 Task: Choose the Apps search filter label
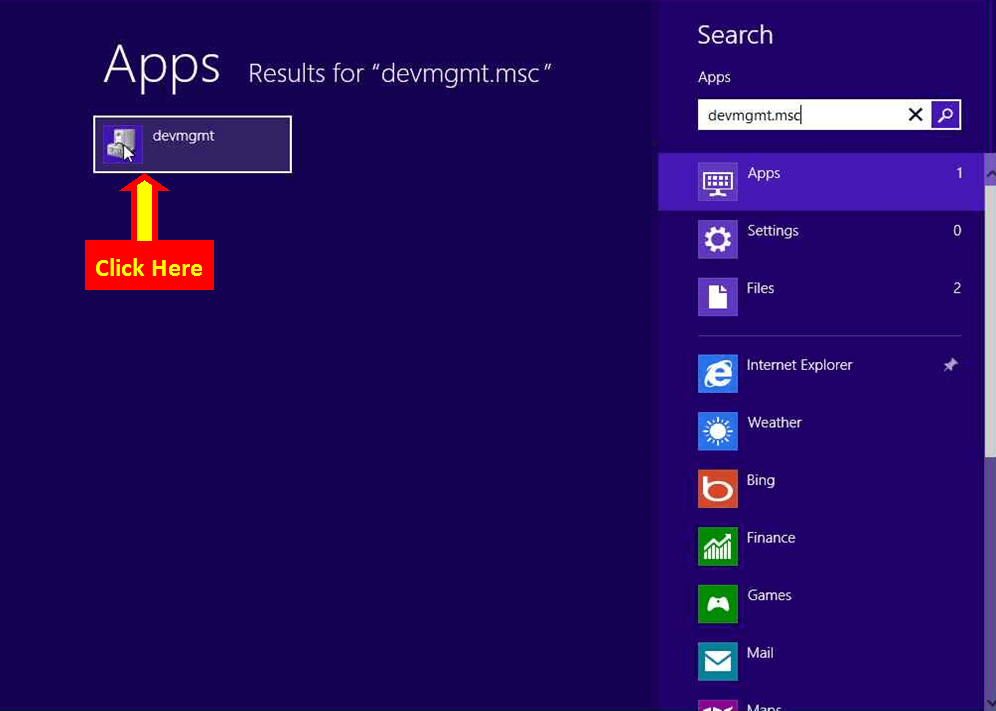[763, 173]
